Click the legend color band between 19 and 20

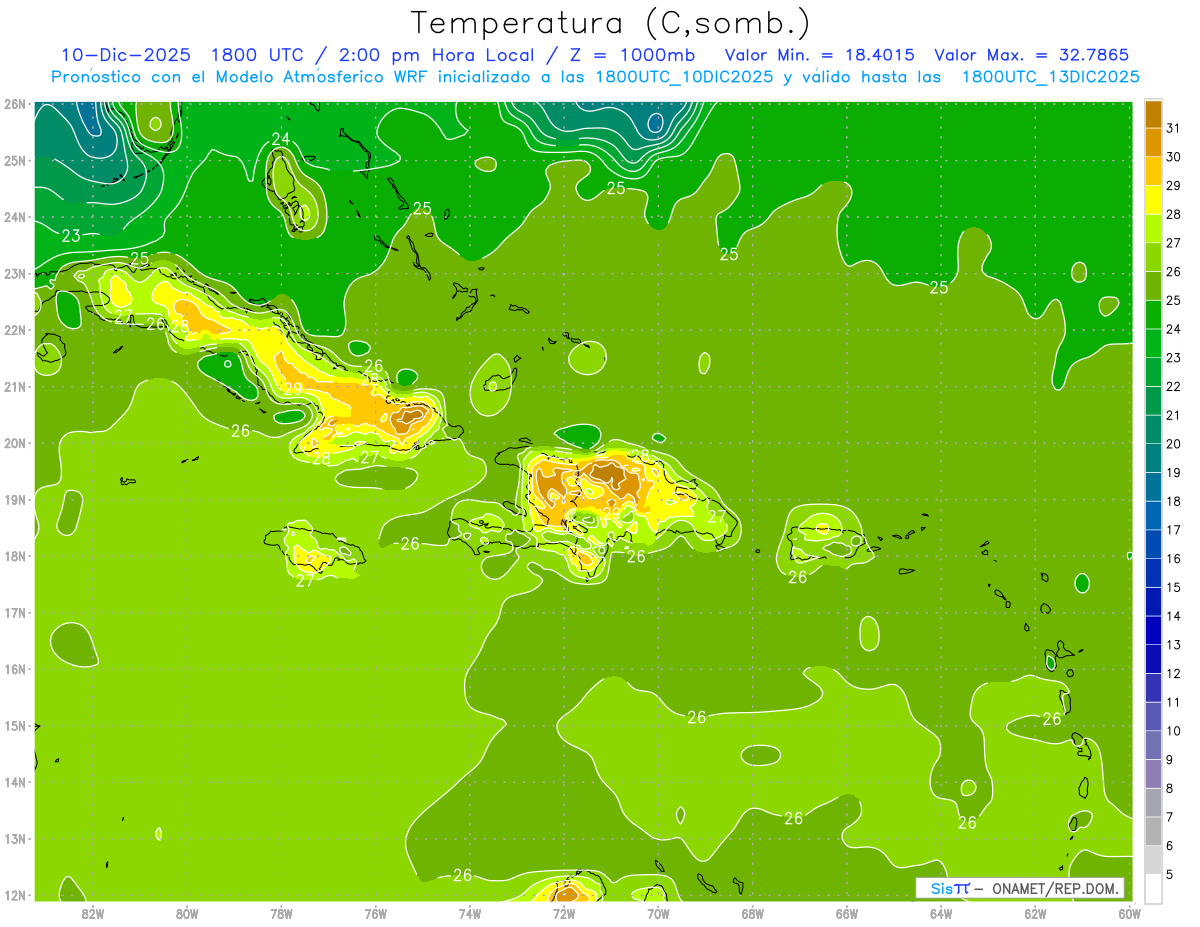(1153, 458)
